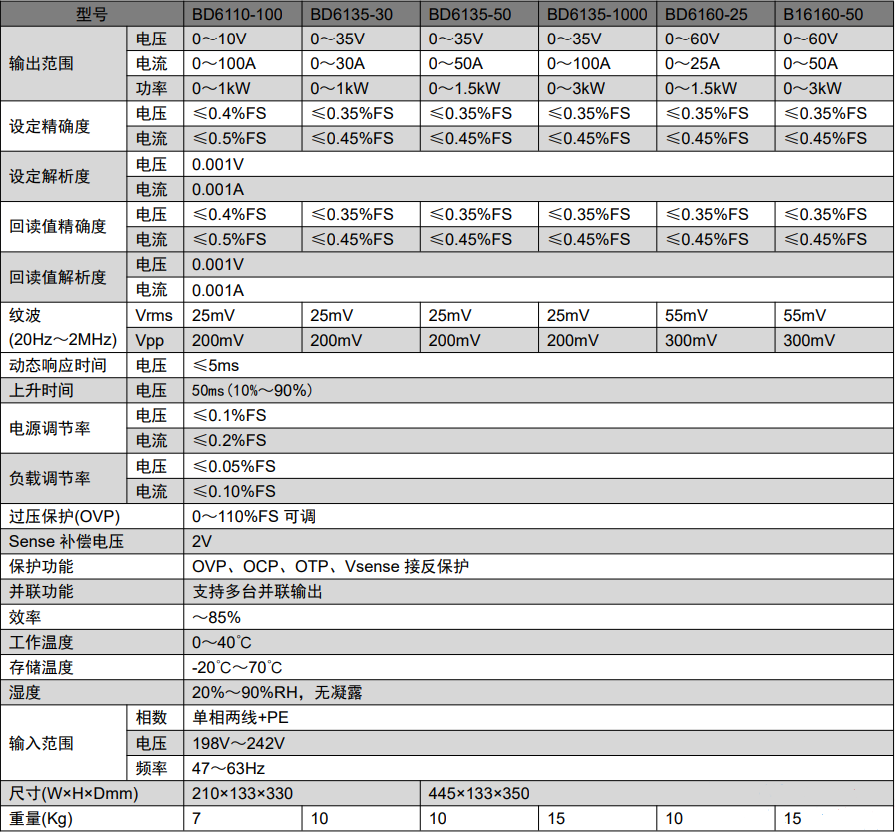Select the ~85% efficiency value

click(x=216, y=617)
